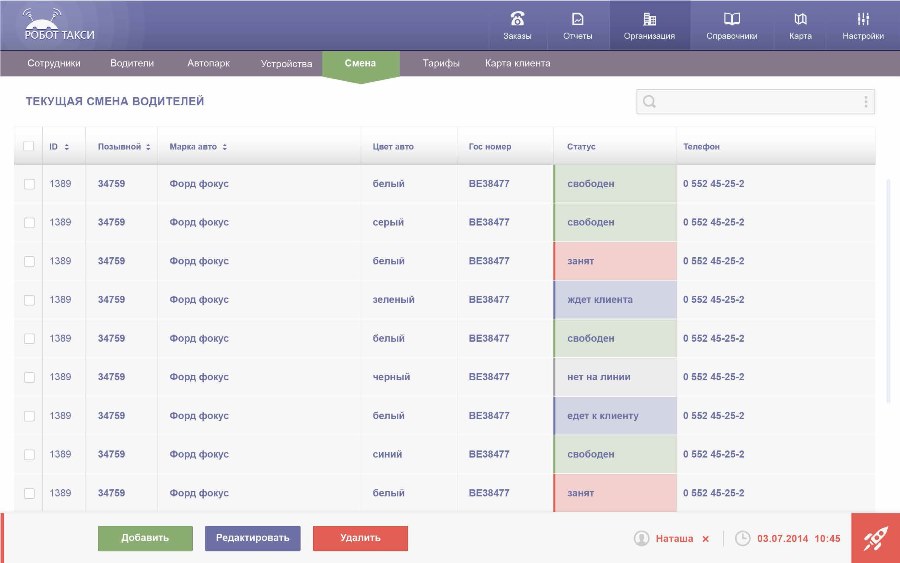
Task: Check the row with синий color
Action: (x=29, y=455)
